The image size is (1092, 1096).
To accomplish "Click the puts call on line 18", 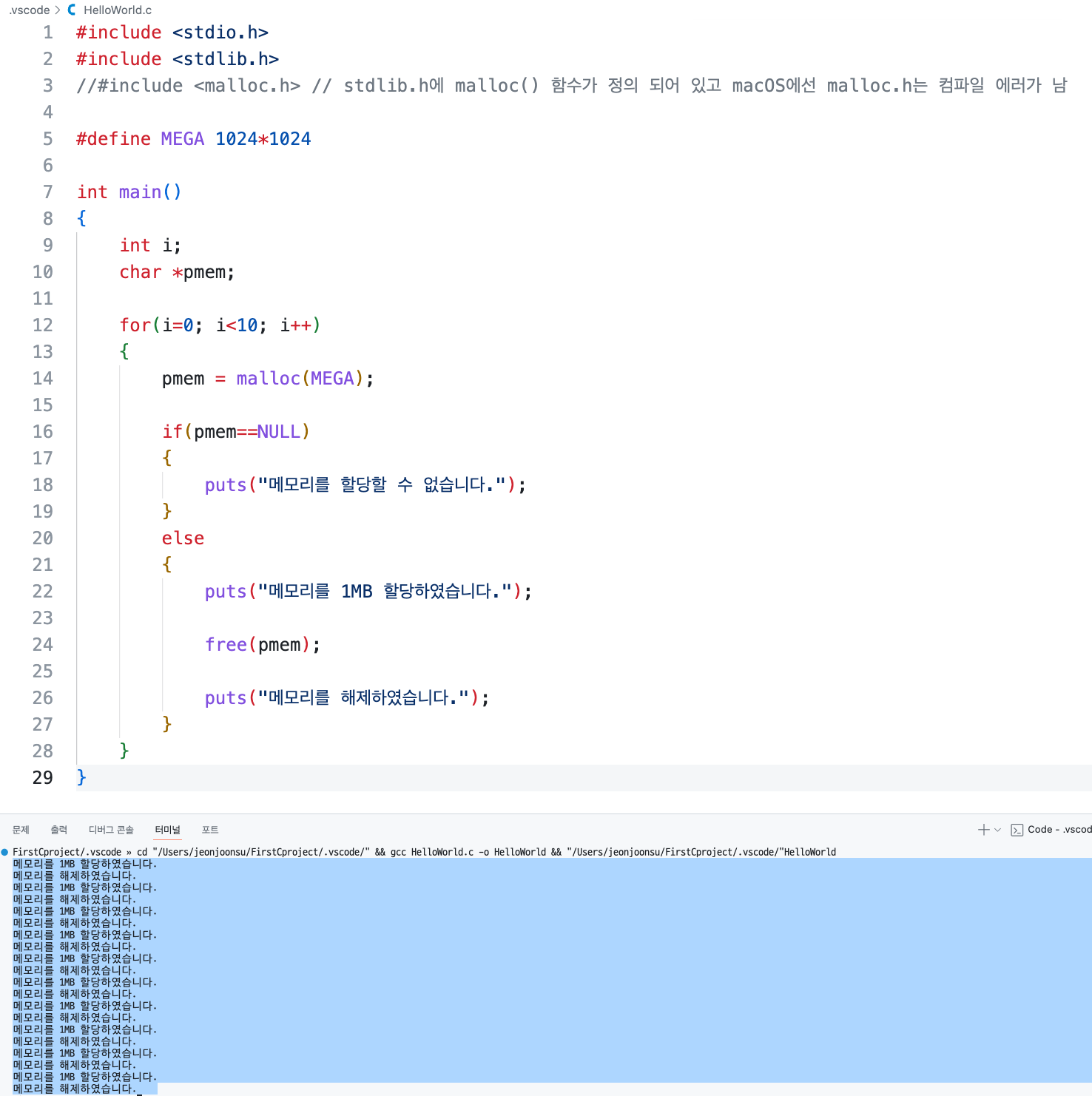I will point(226,485).
